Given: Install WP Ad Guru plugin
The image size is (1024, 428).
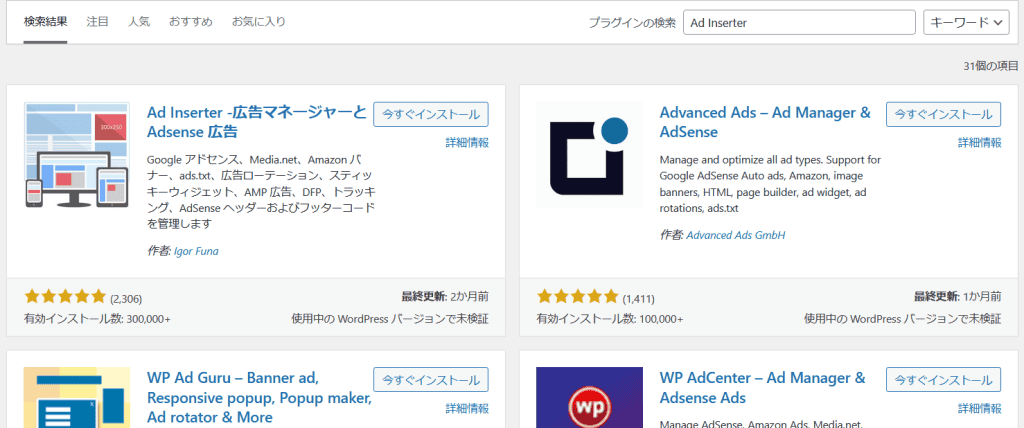Looking at the screenshot, I should click(x=431, y=380).
